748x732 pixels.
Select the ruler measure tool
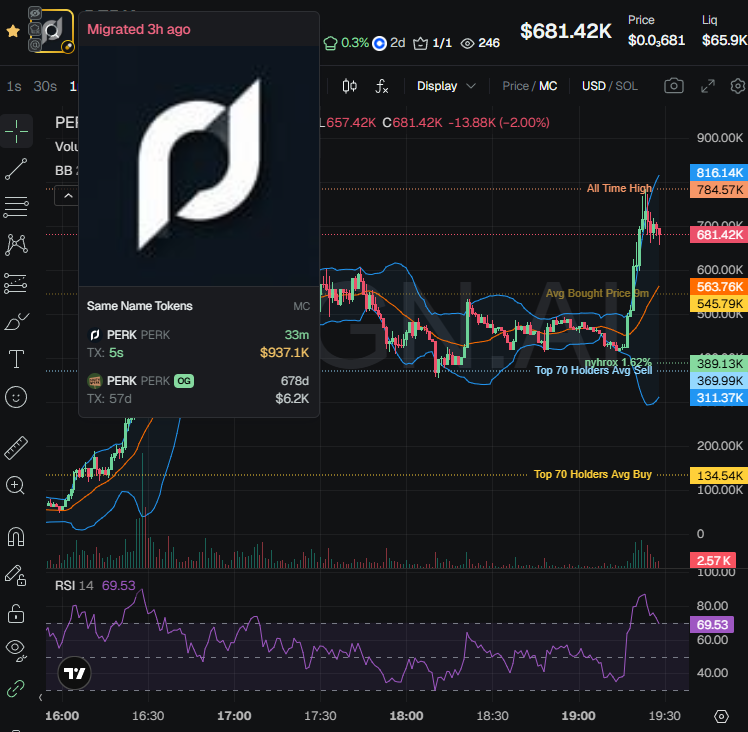(16, 448)
